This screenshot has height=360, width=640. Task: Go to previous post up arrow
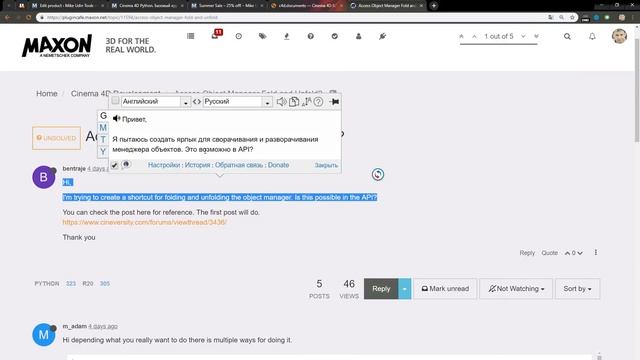(x=474, y=36)
